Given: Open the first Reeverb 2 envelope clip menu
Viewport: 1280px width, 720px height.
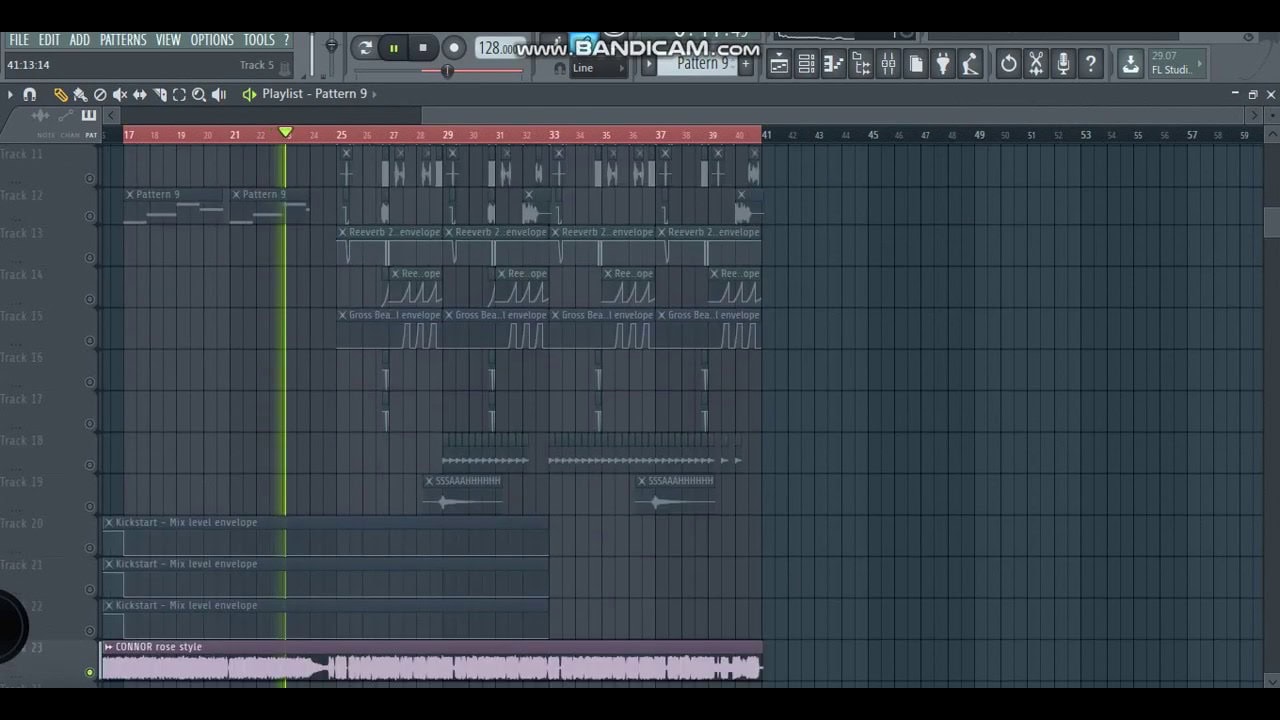Looking at the screenshot, I should pos(343,232).
